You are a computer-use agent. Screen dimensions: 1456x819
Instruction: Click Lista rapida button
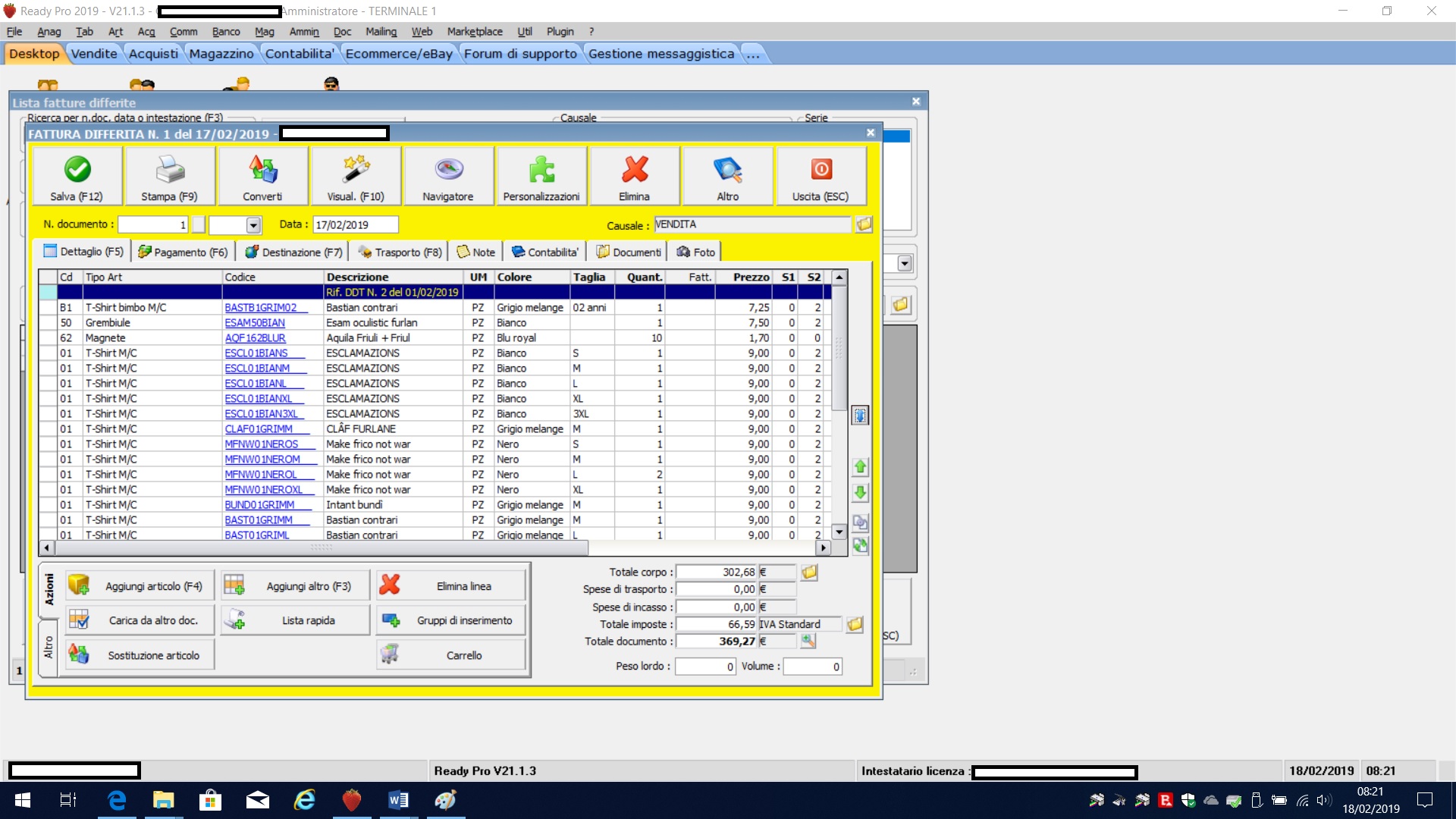296,620
